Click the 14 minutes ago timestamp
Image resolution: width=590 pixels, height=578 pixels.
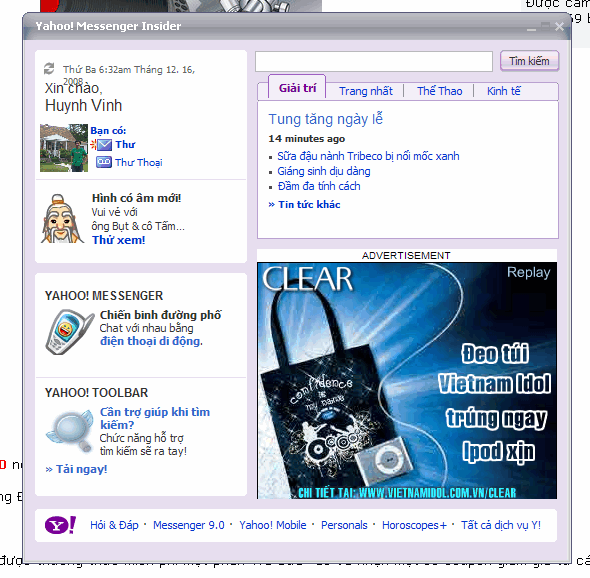point(306,139)
